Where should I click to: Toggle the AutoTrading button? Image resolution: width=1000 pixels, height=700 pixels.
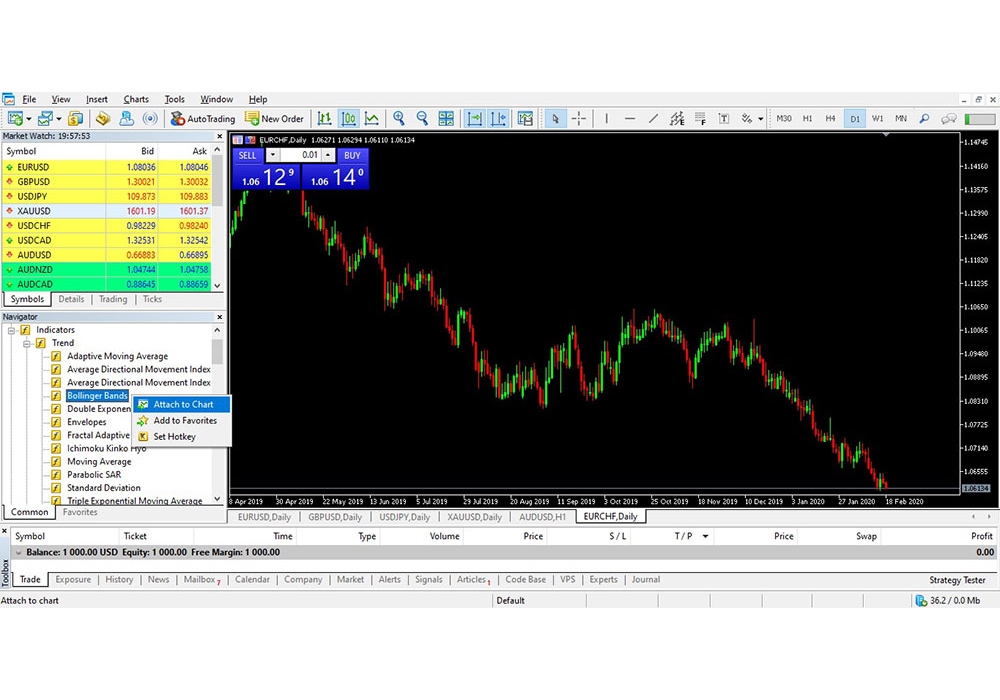(x=203, y=119)
